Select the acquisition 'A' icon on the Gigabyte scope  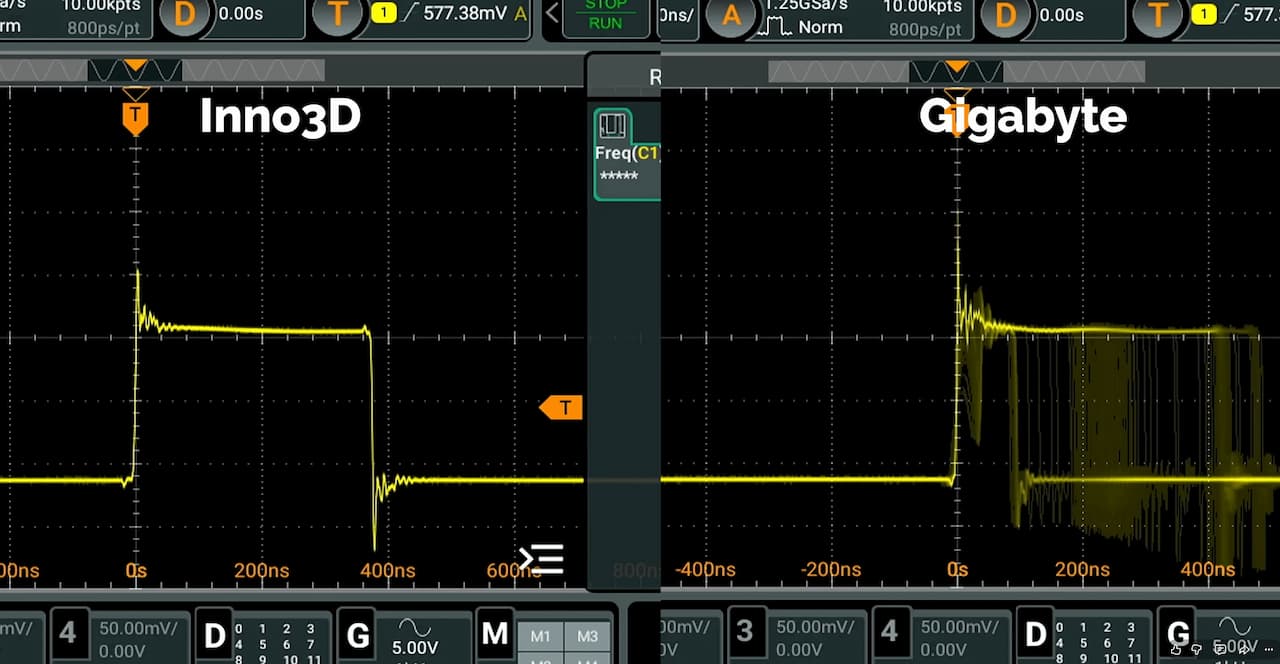(x=734, y=14)
